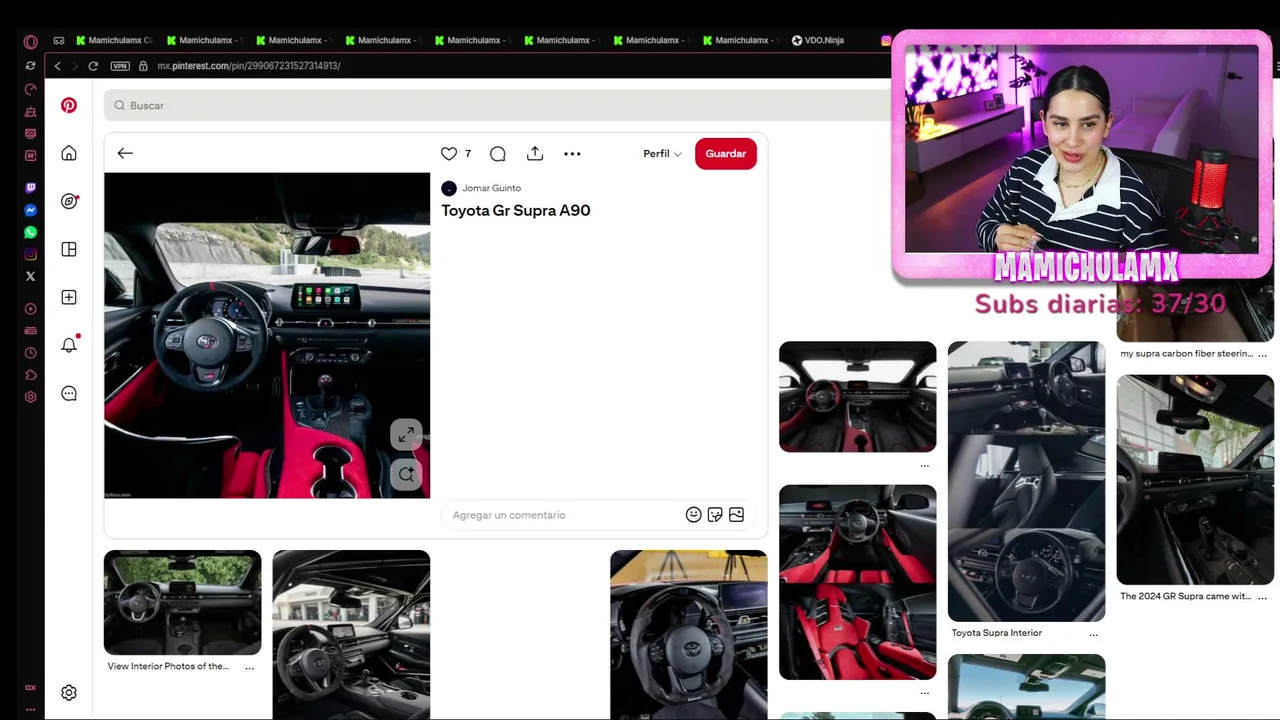Open WhatsApp in the browser sidebar
1280x720 pixels.
tap(31, 232)
